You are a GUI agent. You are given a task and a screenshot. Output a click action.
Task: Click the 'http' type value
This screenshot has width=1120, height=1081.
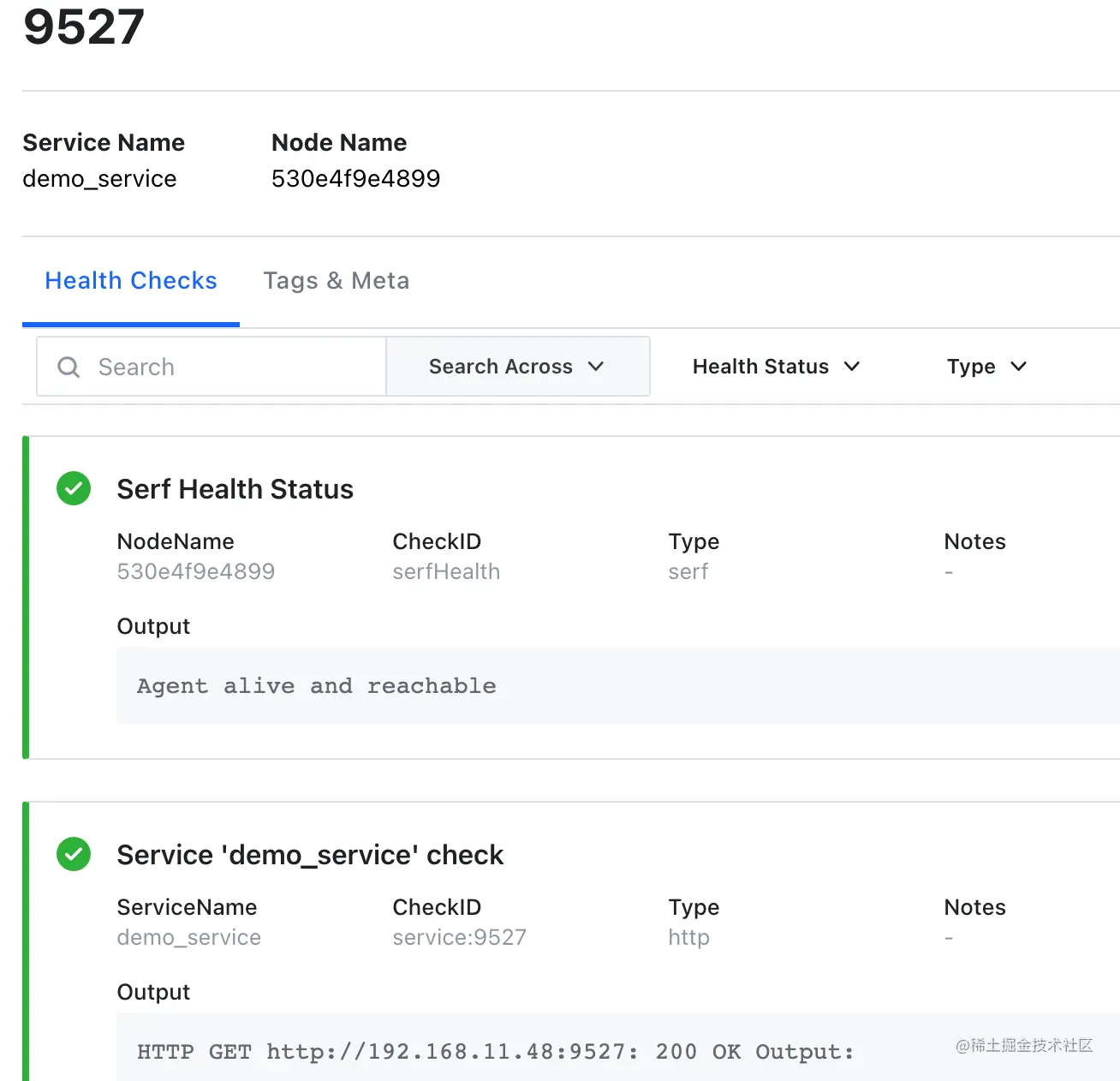click(689, 938)
